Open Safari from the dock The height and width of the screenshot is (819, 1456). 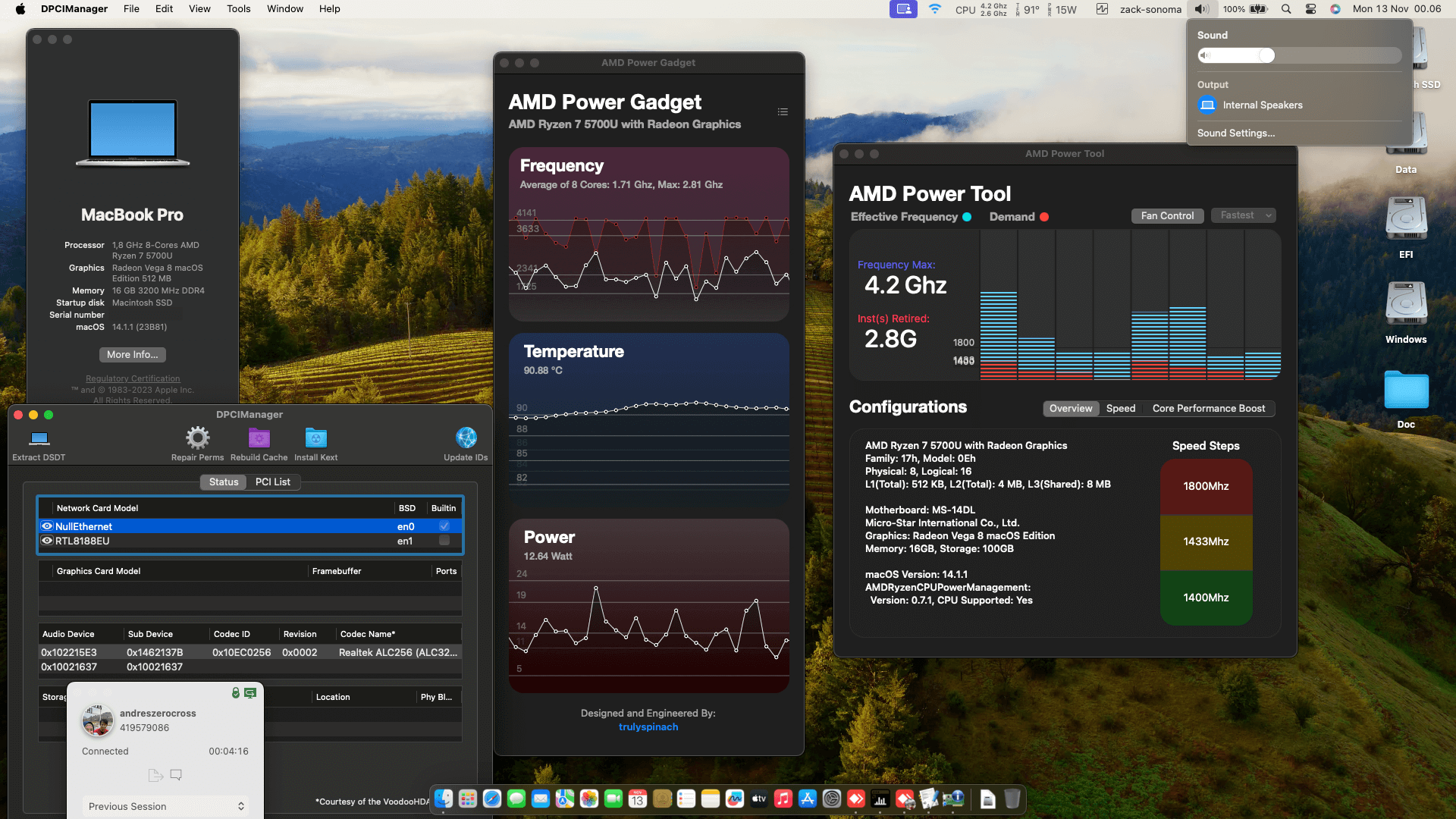(492, 799)
